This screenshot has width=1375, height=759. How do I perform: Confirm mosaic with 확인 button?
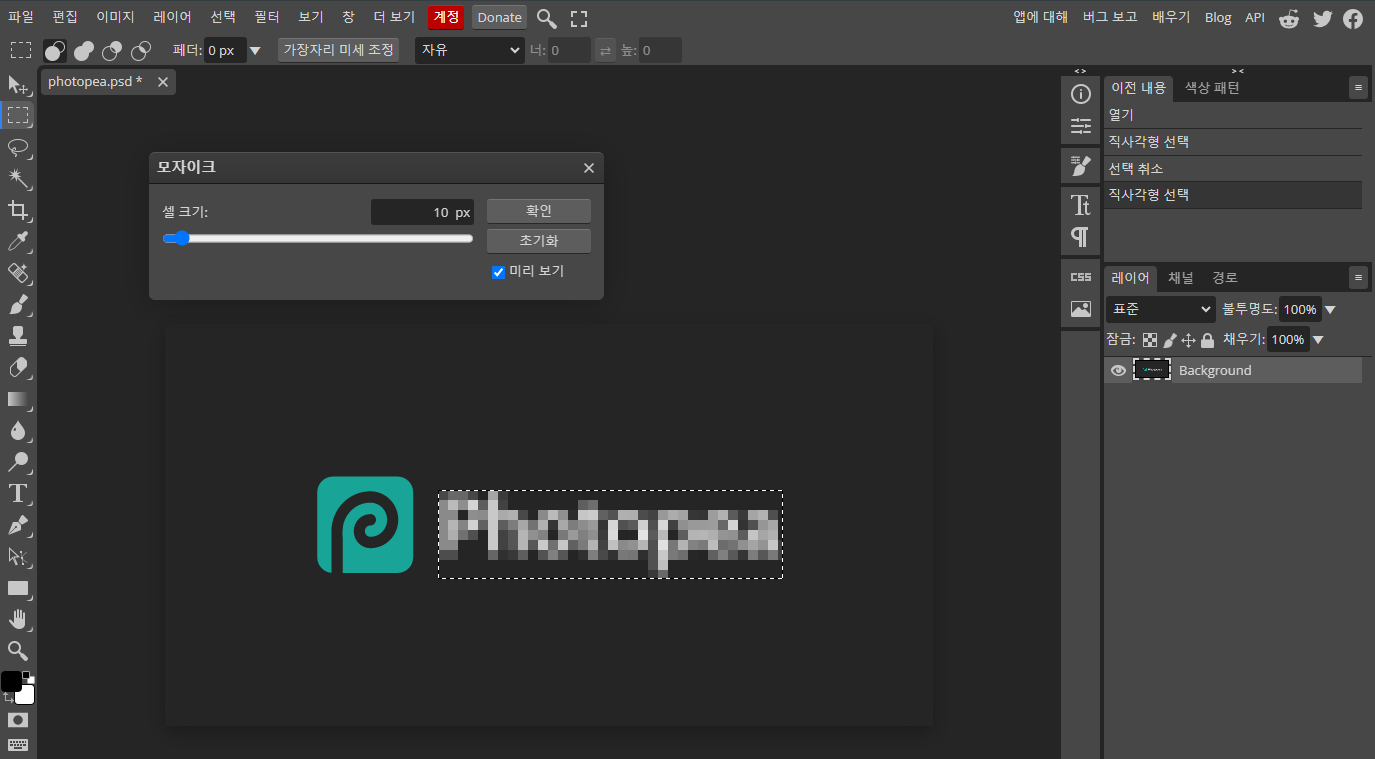(539, 211)
